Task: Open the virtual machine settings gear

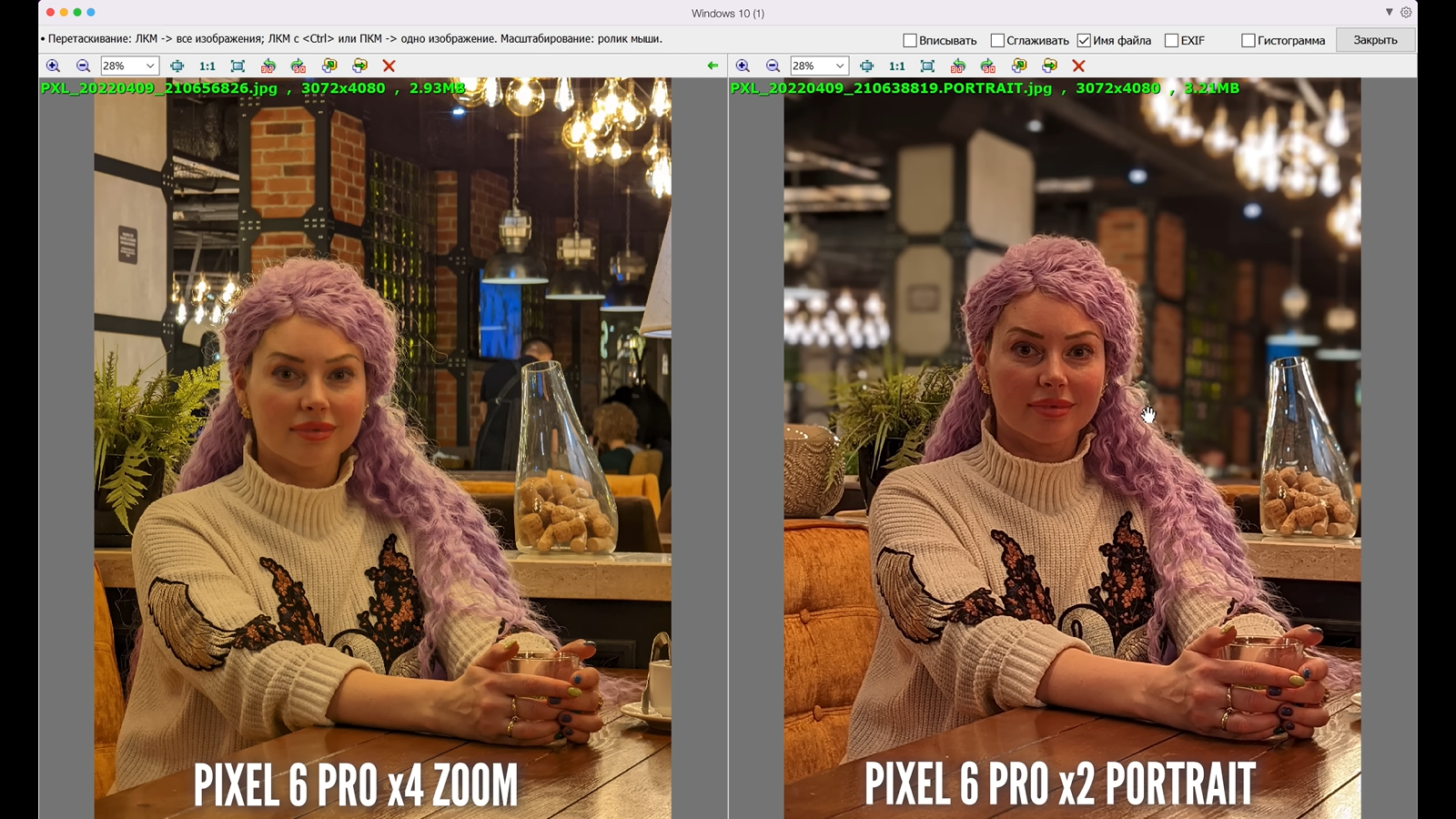Action: coord(1406,13)
